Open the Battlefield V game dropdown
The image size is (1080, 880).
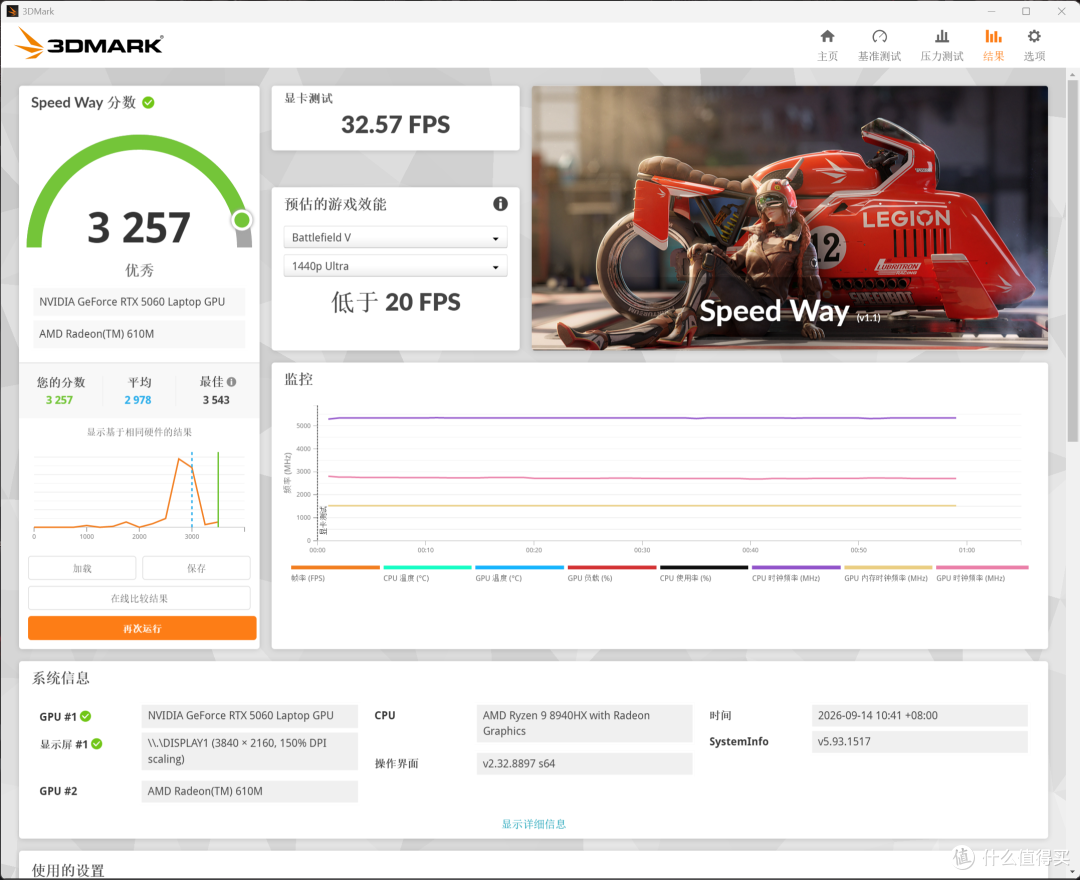coord(395,238)
